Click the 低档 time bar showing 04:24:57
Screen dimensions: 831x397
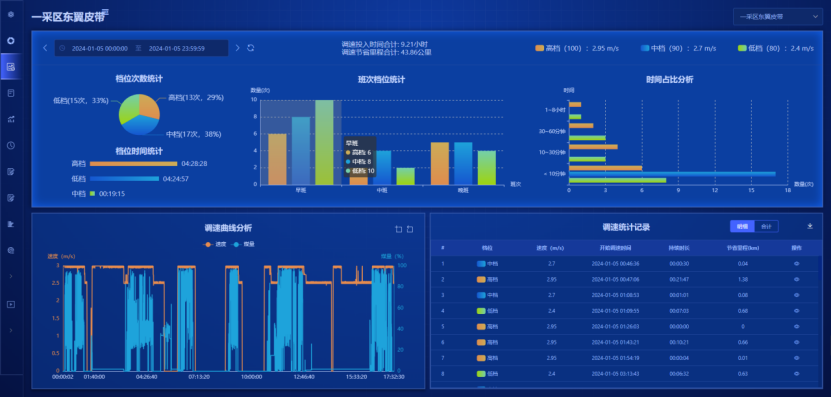click(x=124, y=179)
